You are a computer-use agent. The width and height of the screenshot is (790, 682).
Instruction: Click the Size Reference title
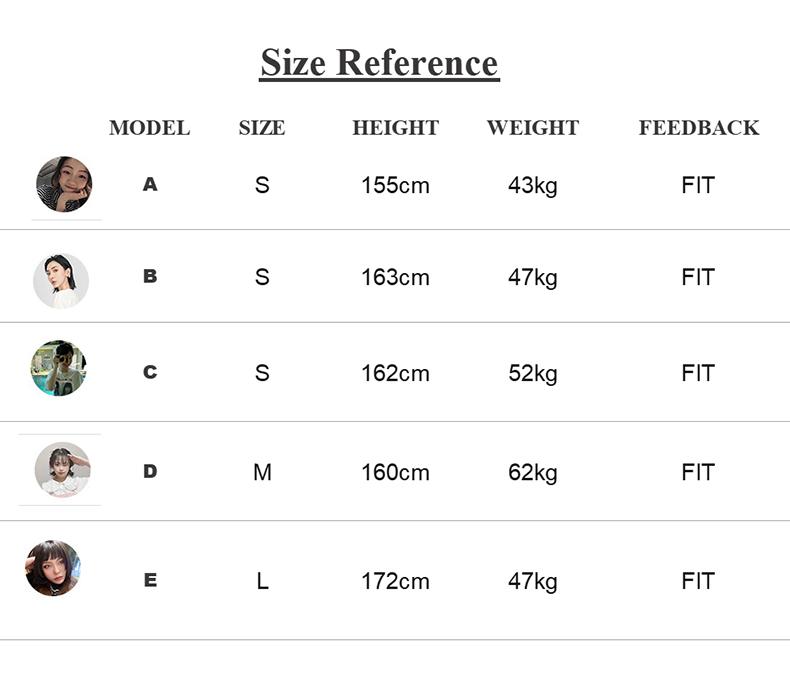click(379, 62)
